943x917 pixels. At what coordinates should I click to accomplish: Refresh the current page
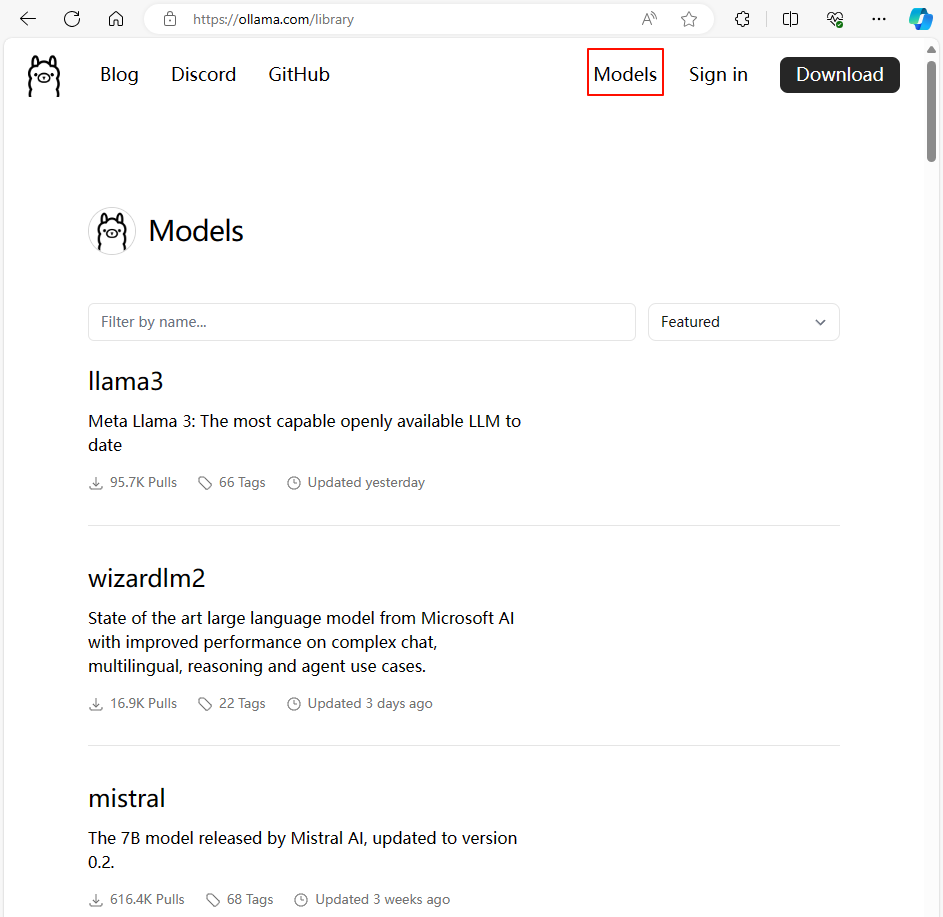72,19
